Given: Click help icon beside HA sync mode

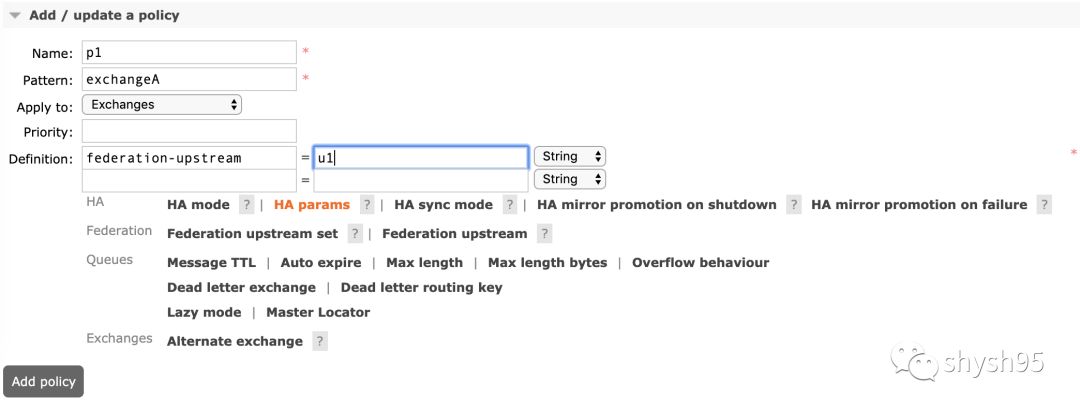Looking at the screenshot, I should pyautogui.click(x=510, y=205).
